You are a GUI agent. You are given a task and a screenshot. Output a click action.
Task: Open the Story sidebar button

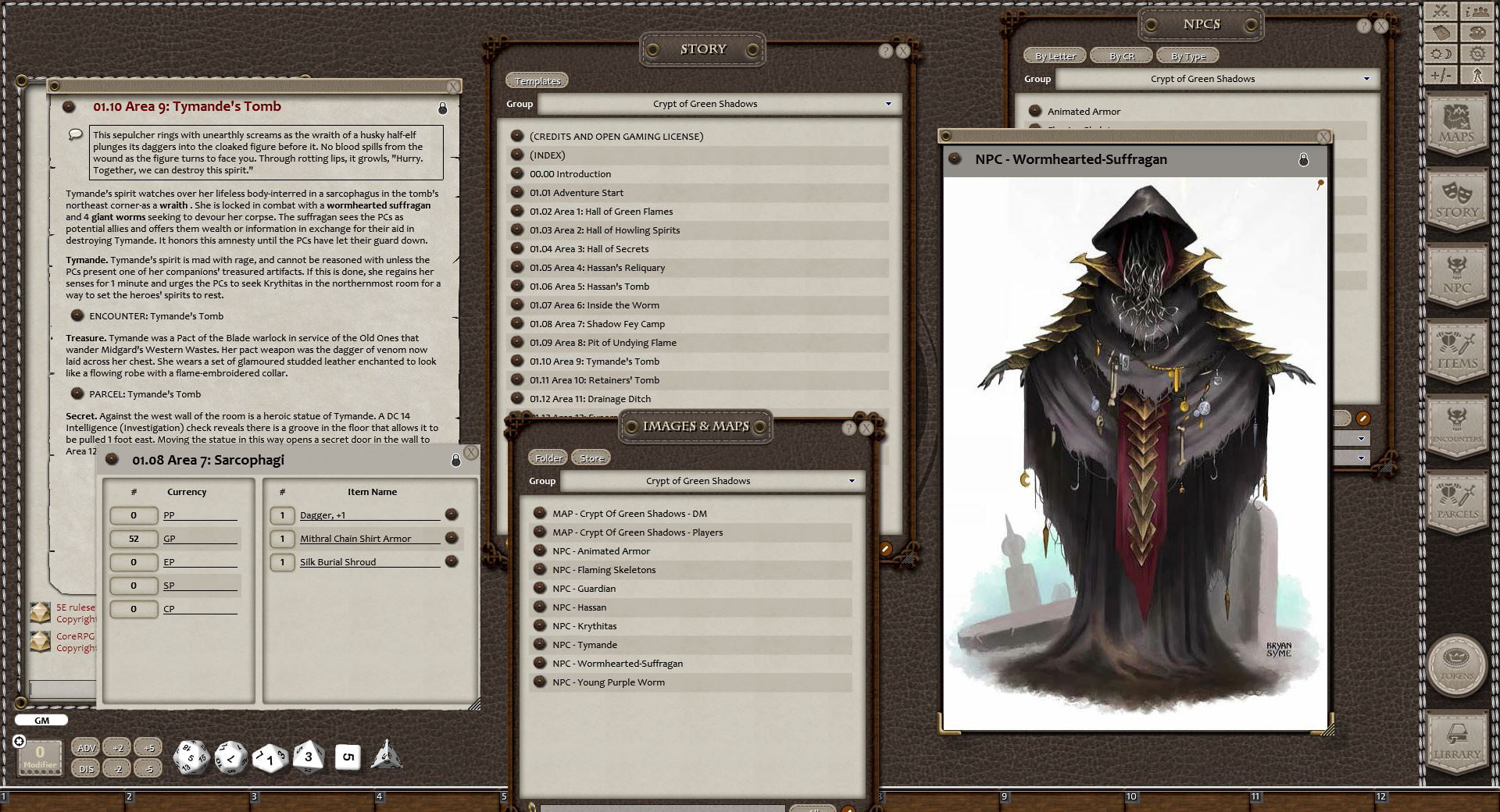(1457, 201)
